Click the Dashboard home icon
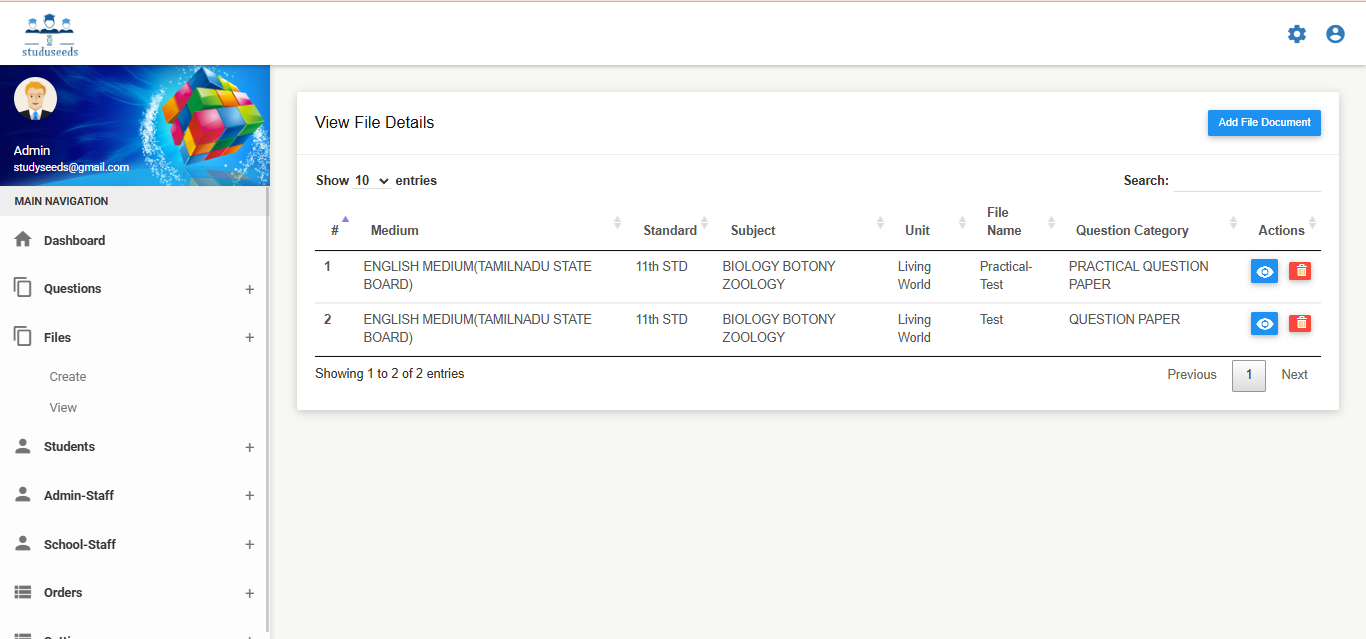The image size is (1366, 639). click(x=23, y=240)
